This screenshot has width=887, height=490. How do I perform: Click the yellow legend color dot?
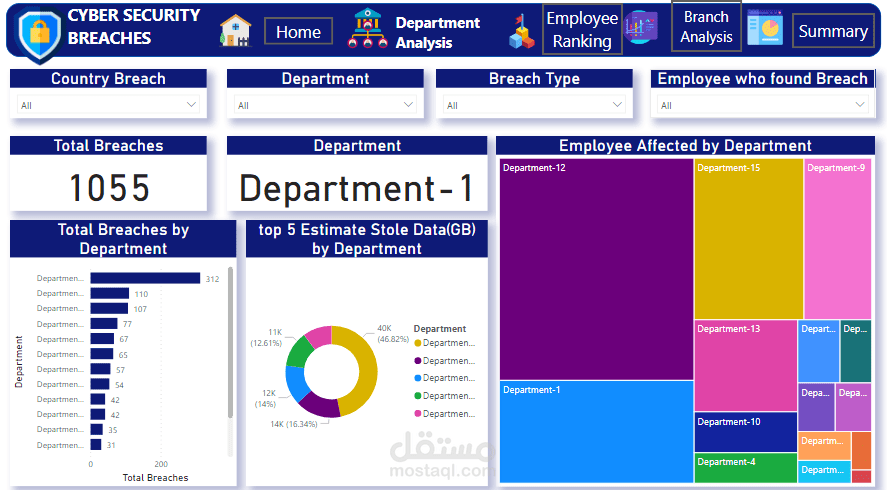pyautogui.click(x=418, y=343)
